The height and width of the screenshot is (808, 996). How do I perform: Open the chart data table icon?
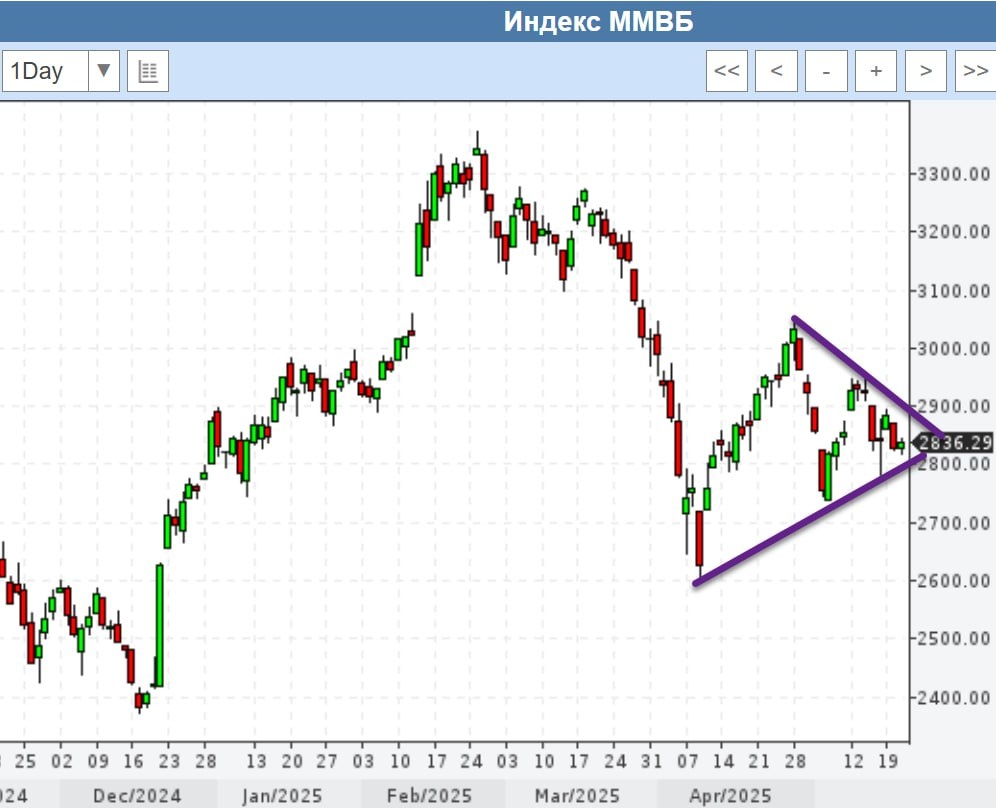click(148, 71)
